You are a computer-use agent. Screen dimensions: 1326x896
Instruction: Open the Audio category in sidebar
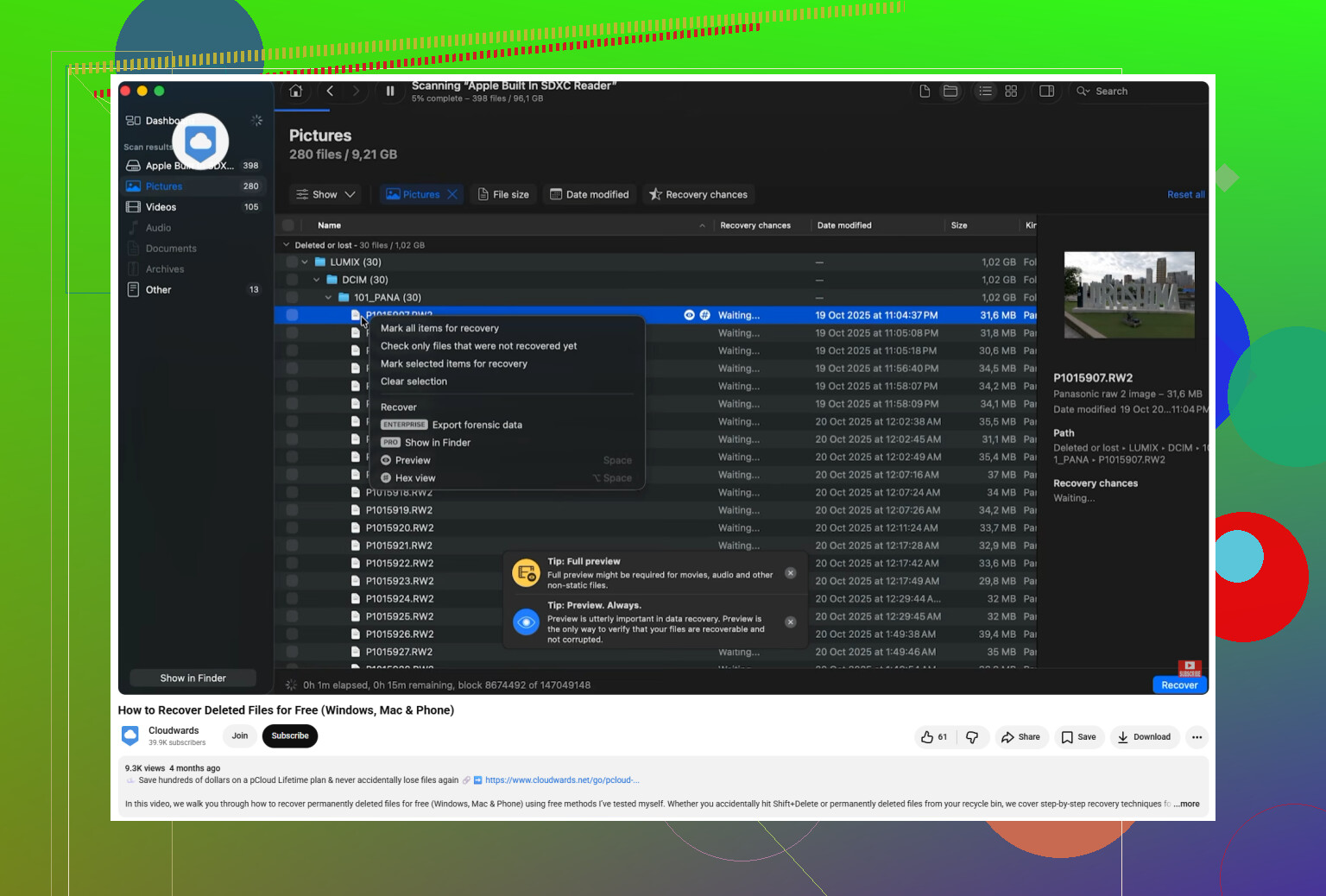tap(193, 227)
